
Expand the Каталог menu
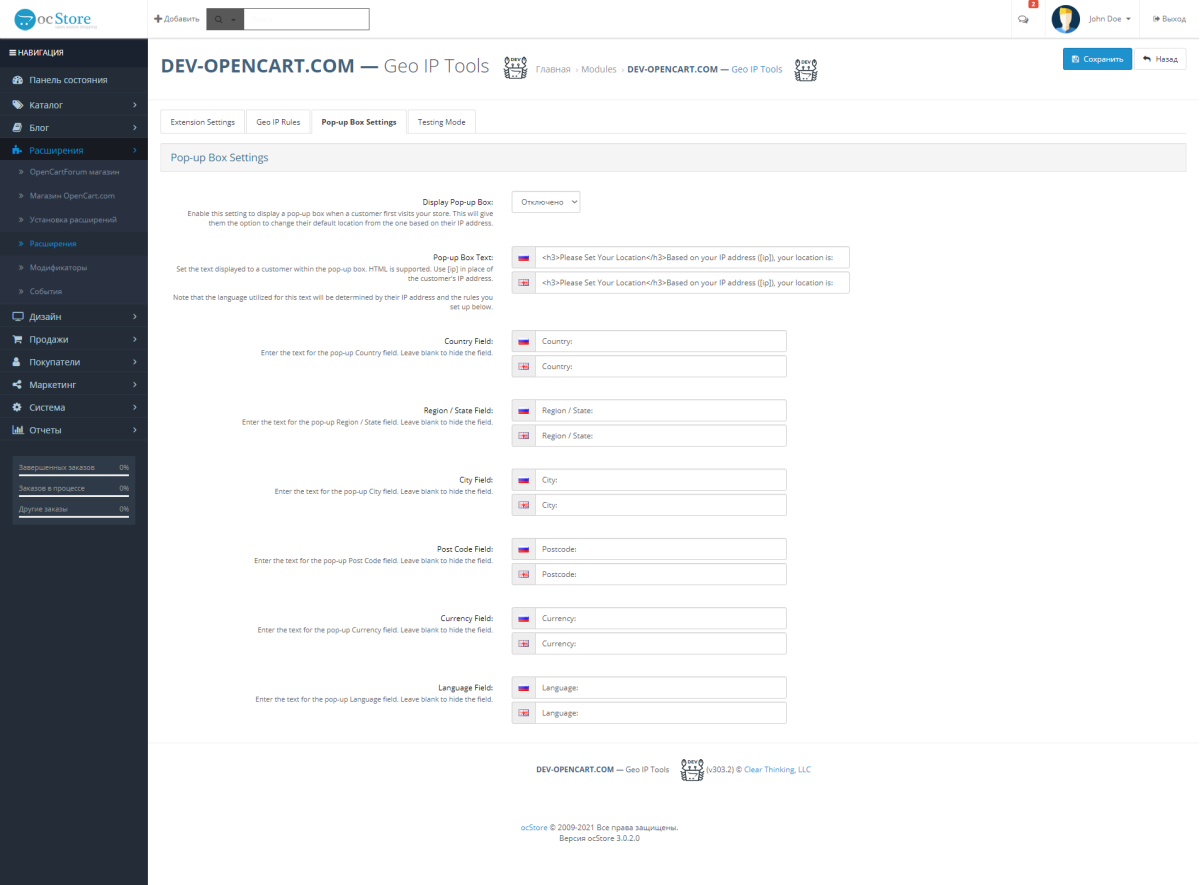tap(74, 104)
